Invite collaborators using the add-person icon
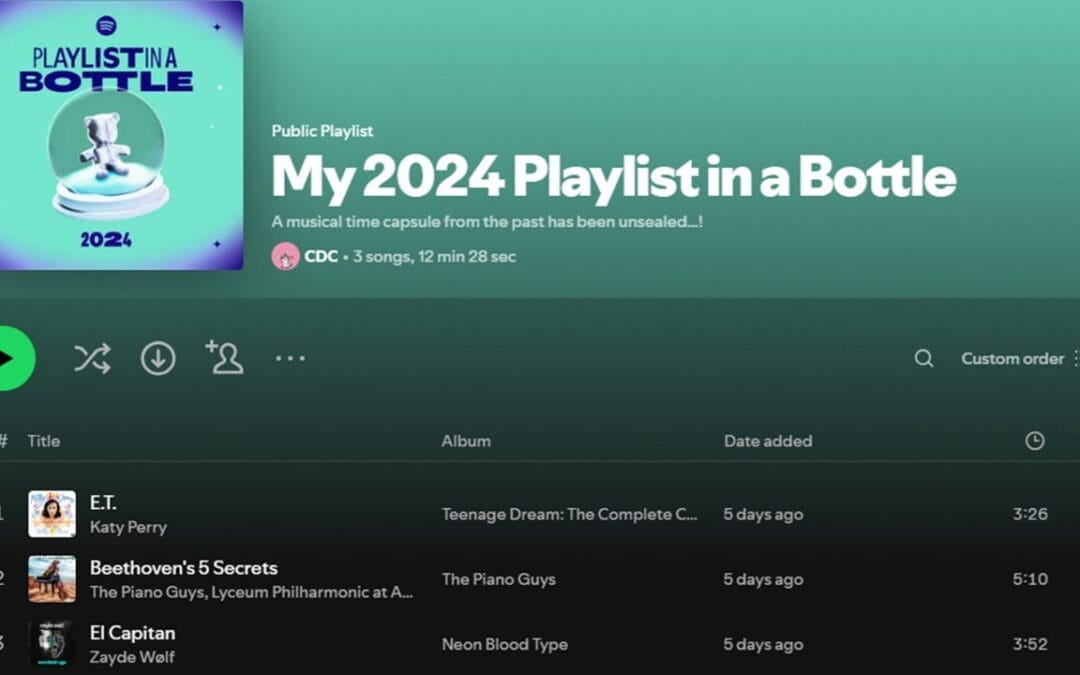1080x675 pixels. [x=225, y=357]
